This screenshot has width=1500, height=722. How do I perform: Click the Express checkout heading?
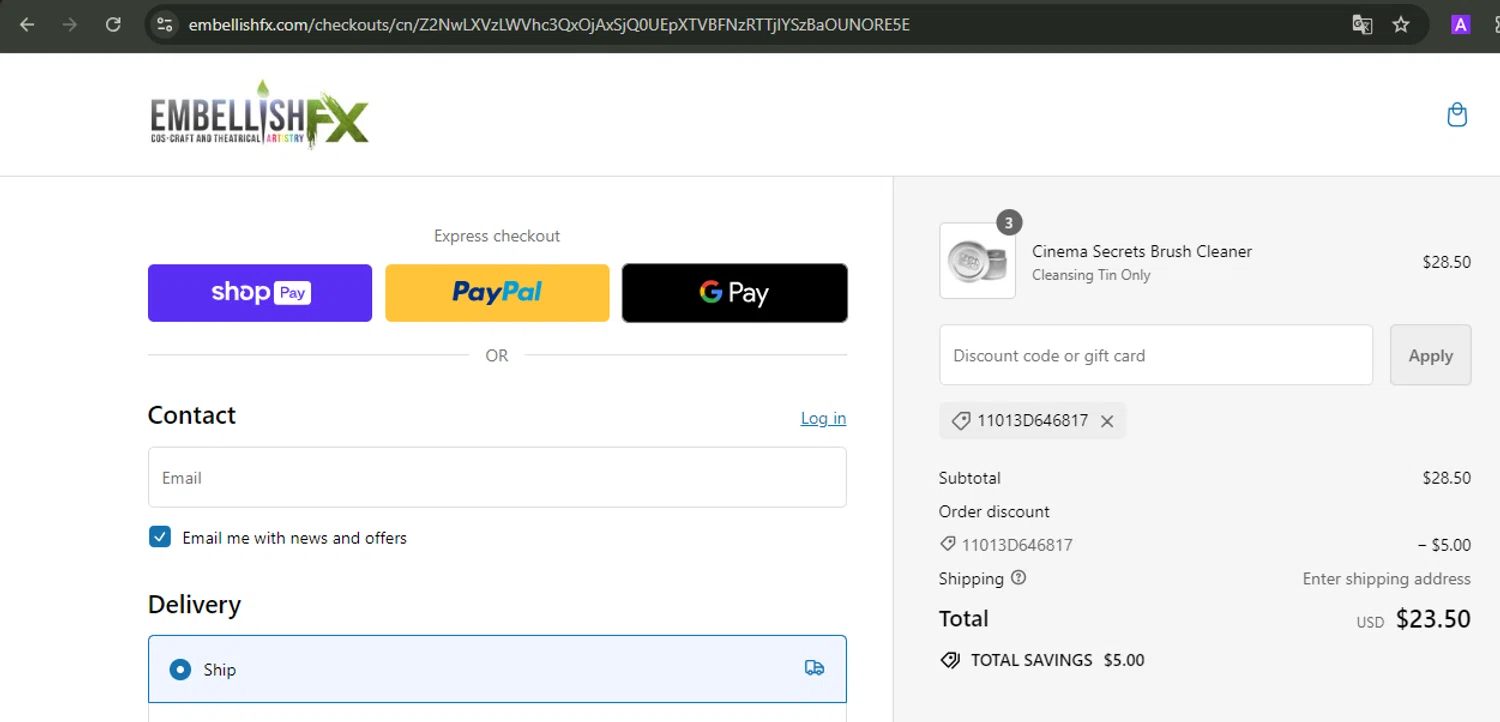(x=497, y=236)
